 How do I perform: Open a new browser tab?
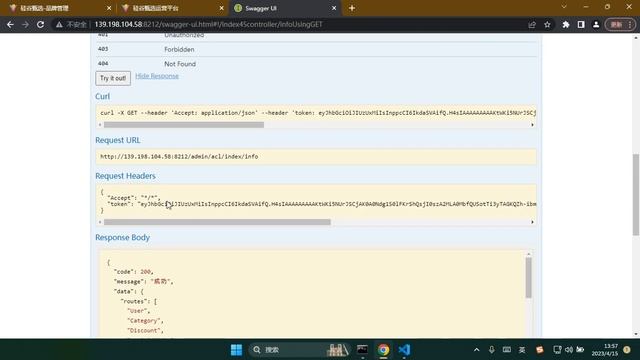[352, 8]
